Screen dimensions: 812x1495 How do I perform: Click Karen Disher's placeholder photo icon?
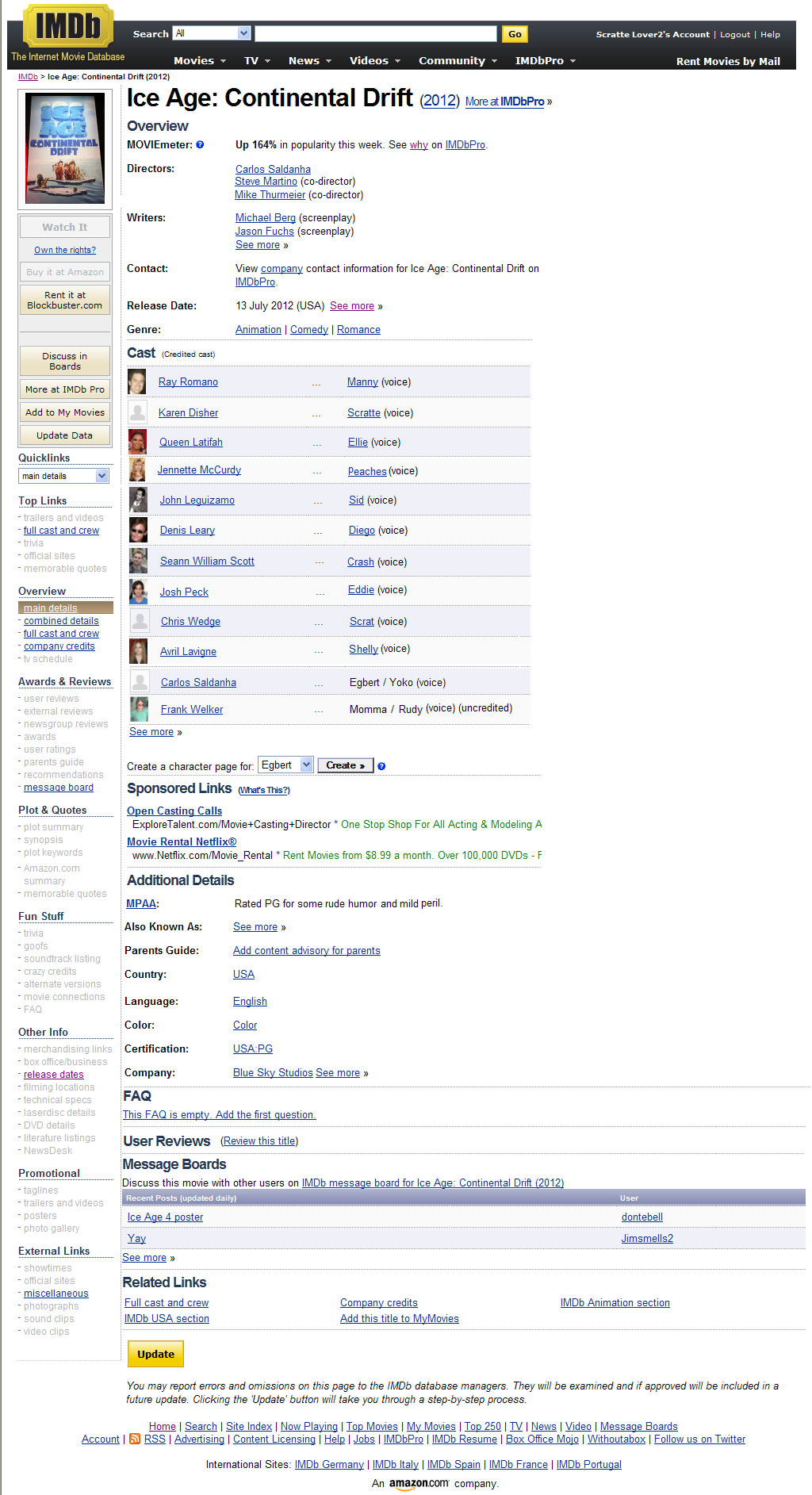(137, 412)
